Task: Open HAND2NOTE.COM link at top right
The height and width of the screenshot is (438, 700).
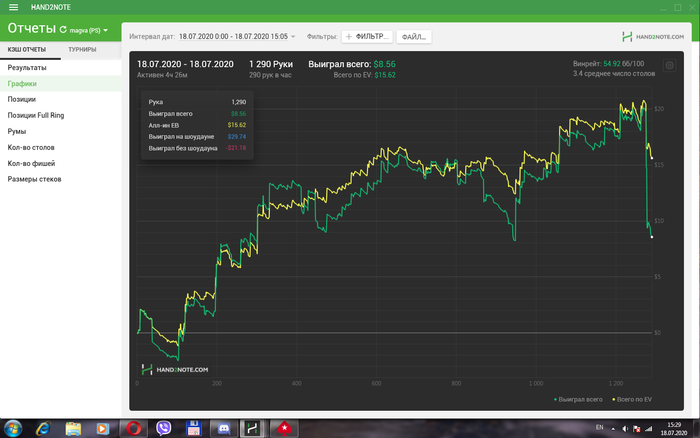Action: 653,37
